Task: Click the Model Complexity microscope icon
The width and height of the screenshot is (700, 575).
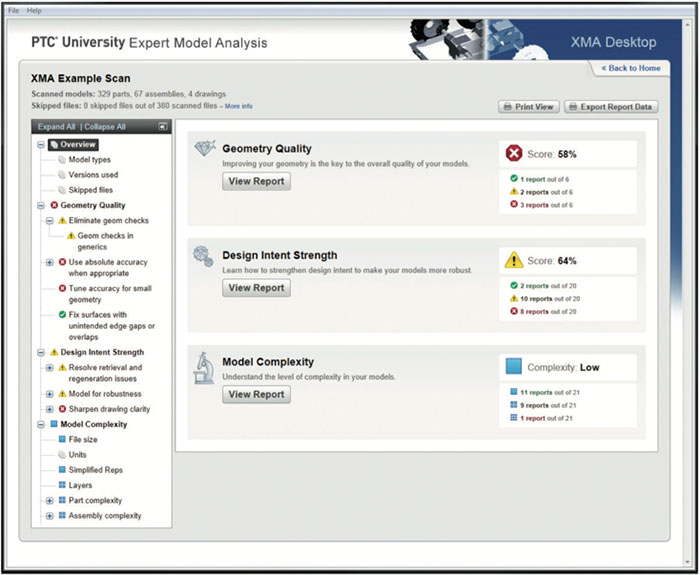Action: click(204, 368)
